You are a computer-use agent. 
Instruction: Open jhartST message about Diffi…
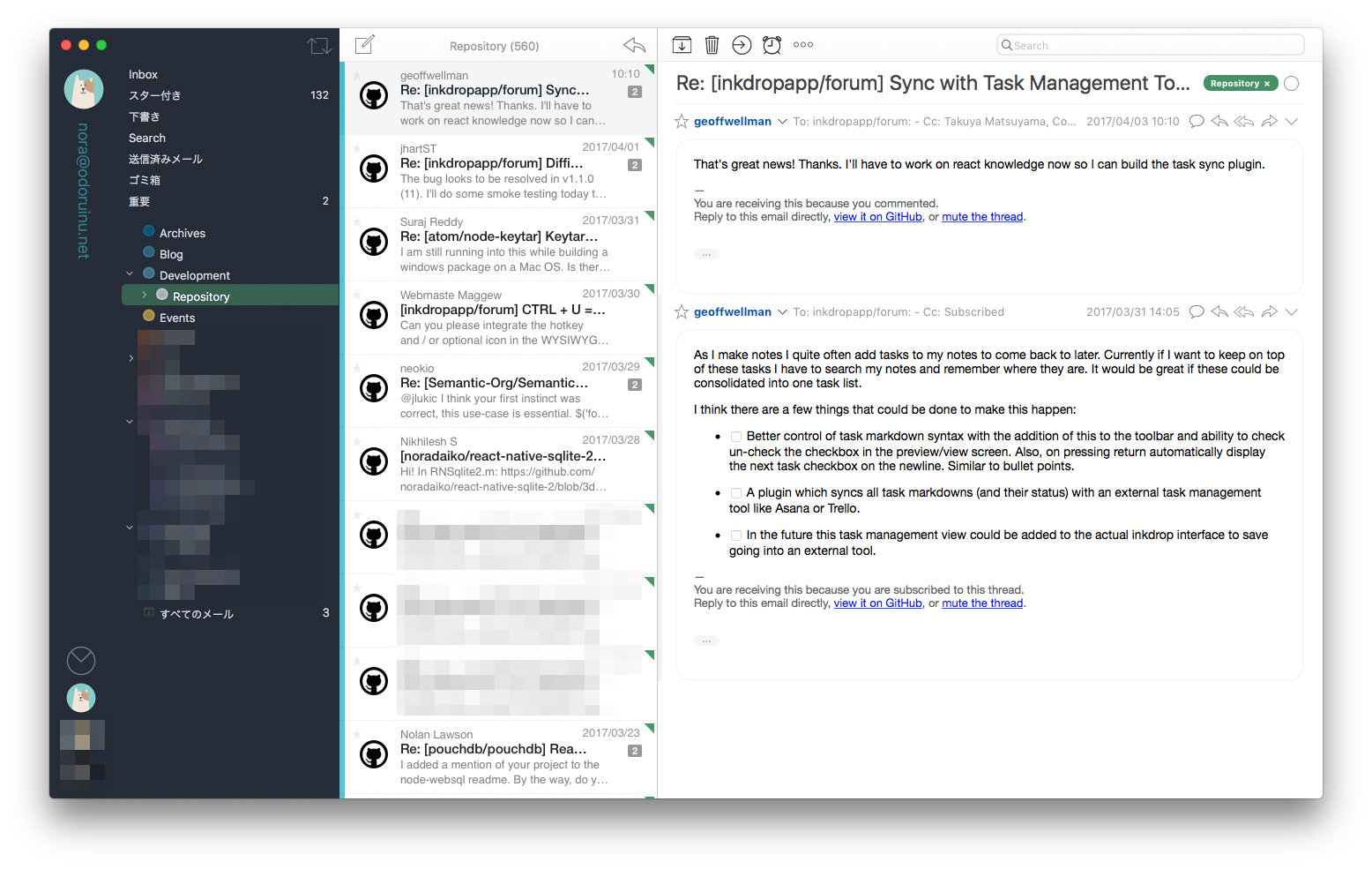coord(501,171)
